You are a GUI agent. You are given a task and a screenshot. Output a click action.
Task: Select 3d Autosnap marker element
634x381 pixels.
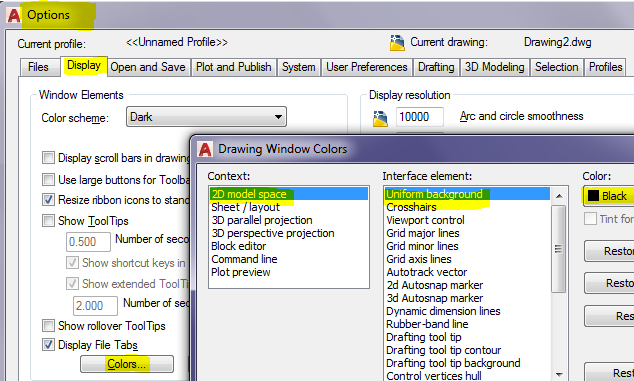click(467, 298)
